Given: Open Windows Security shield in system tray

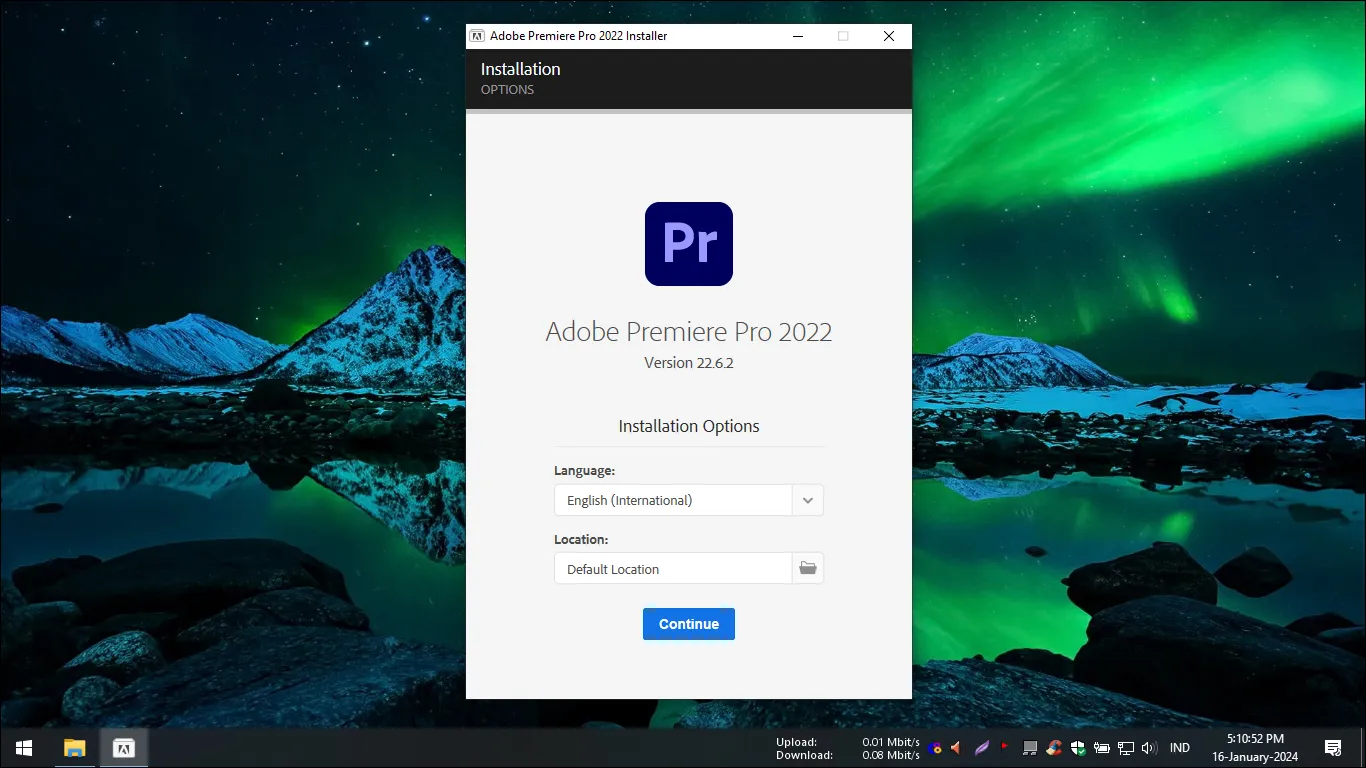Looking at the screenshot, I should [x=1077, y=747].
